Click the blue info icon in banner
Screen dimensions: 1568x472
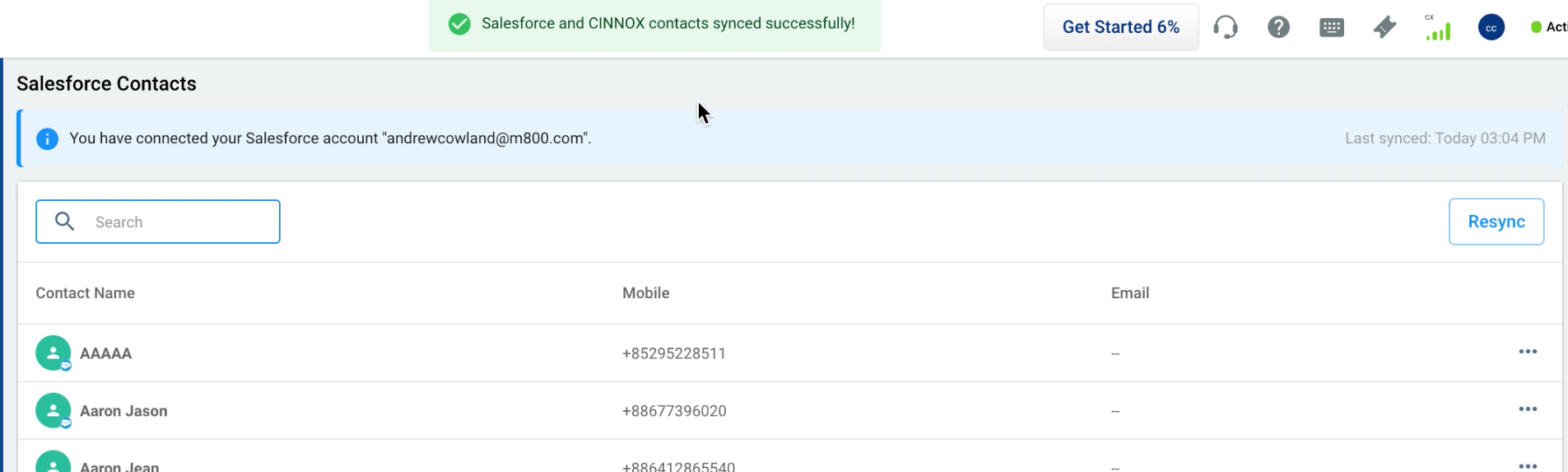click(x=48, y=138)
